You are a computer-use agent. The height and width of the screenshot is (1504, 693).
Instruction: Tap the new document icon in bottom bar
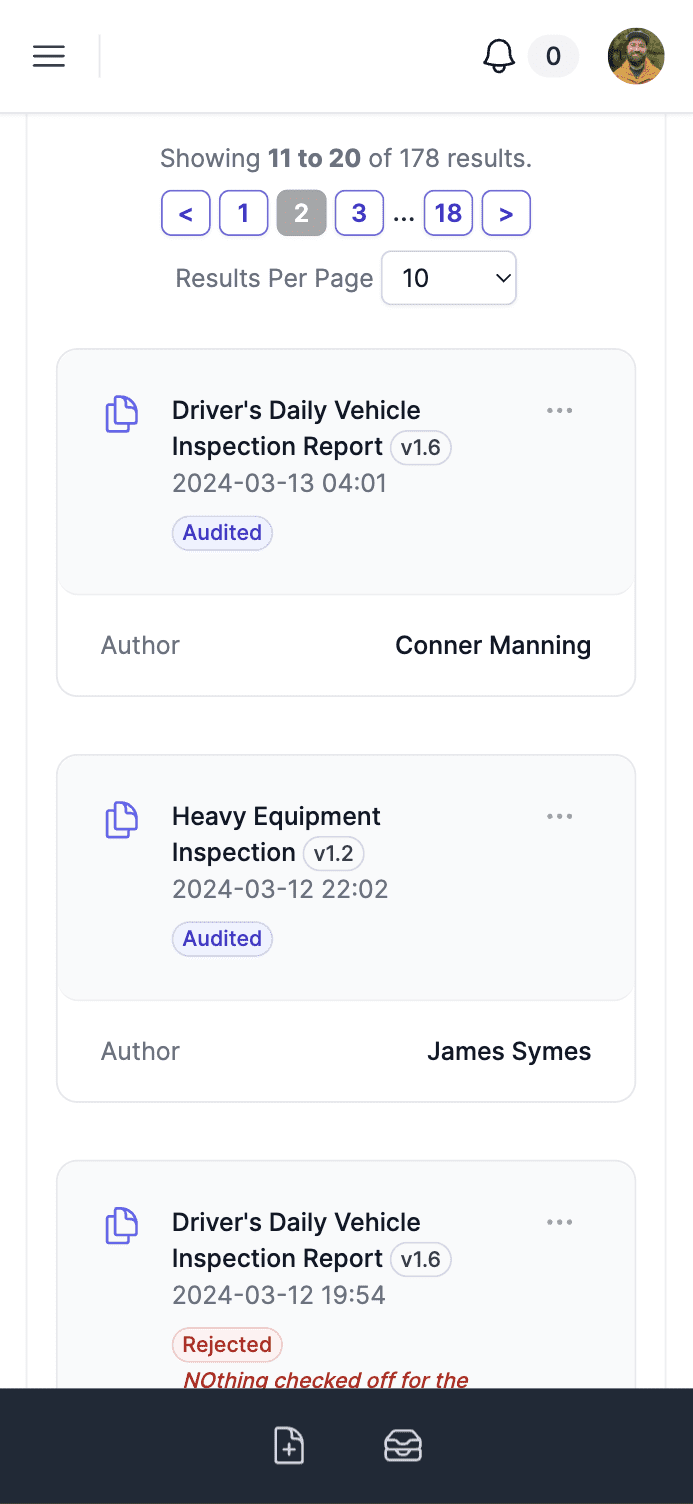289,1446
